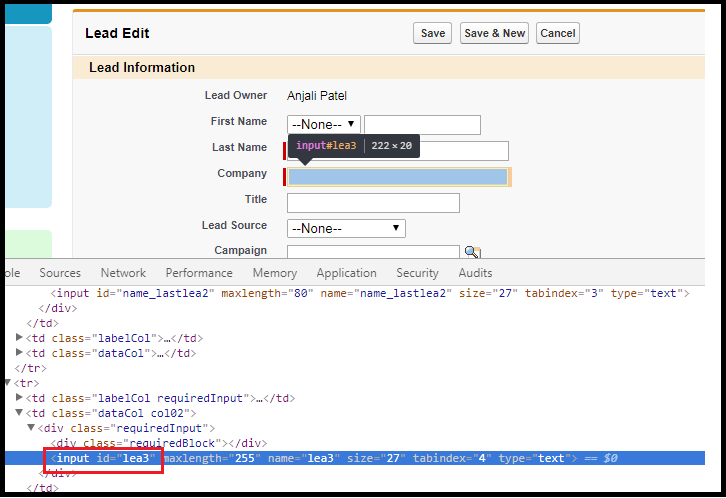
Task: Open the Security tab
Action: pos(417,273)
